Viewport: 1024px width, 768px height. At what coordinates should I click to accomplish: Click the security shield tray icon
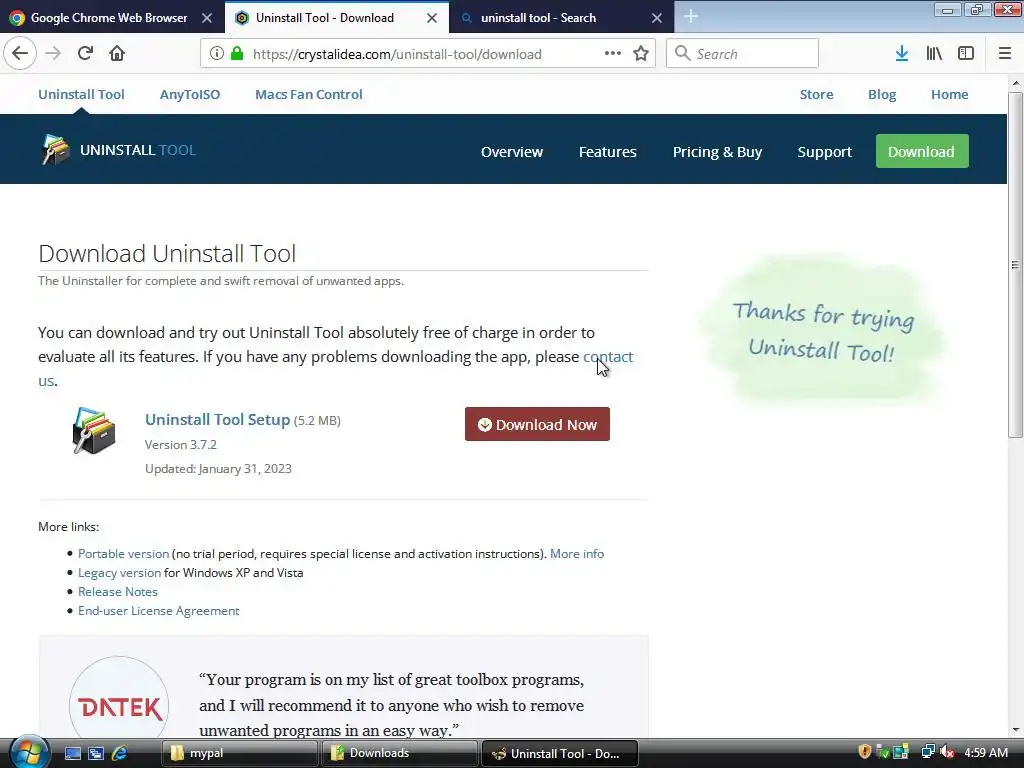865,752
